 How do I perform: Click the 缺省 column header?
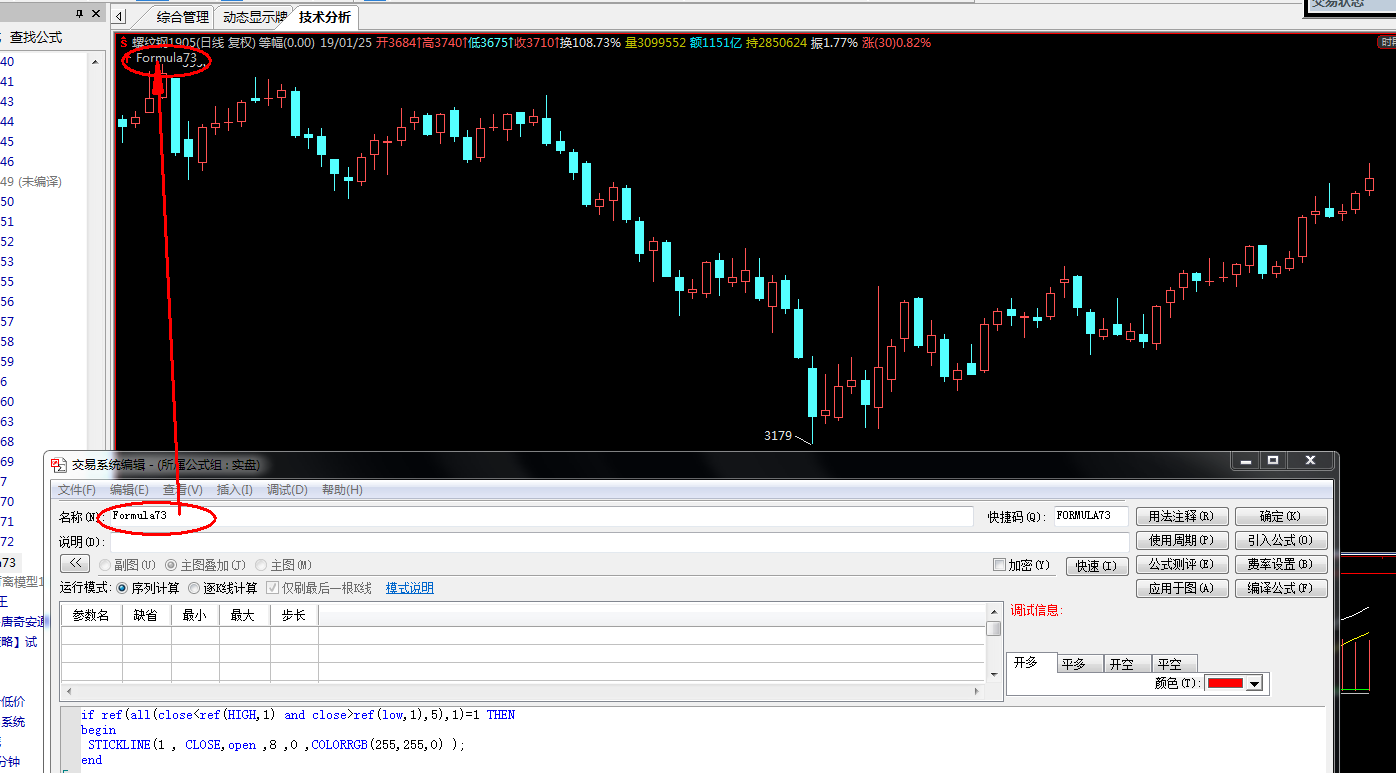point(146,615)
